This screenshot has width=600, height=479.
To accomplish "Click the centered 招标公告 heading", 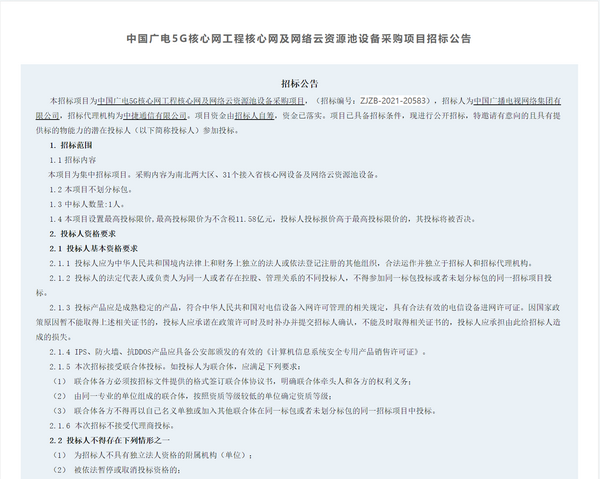I will point(300,84).
